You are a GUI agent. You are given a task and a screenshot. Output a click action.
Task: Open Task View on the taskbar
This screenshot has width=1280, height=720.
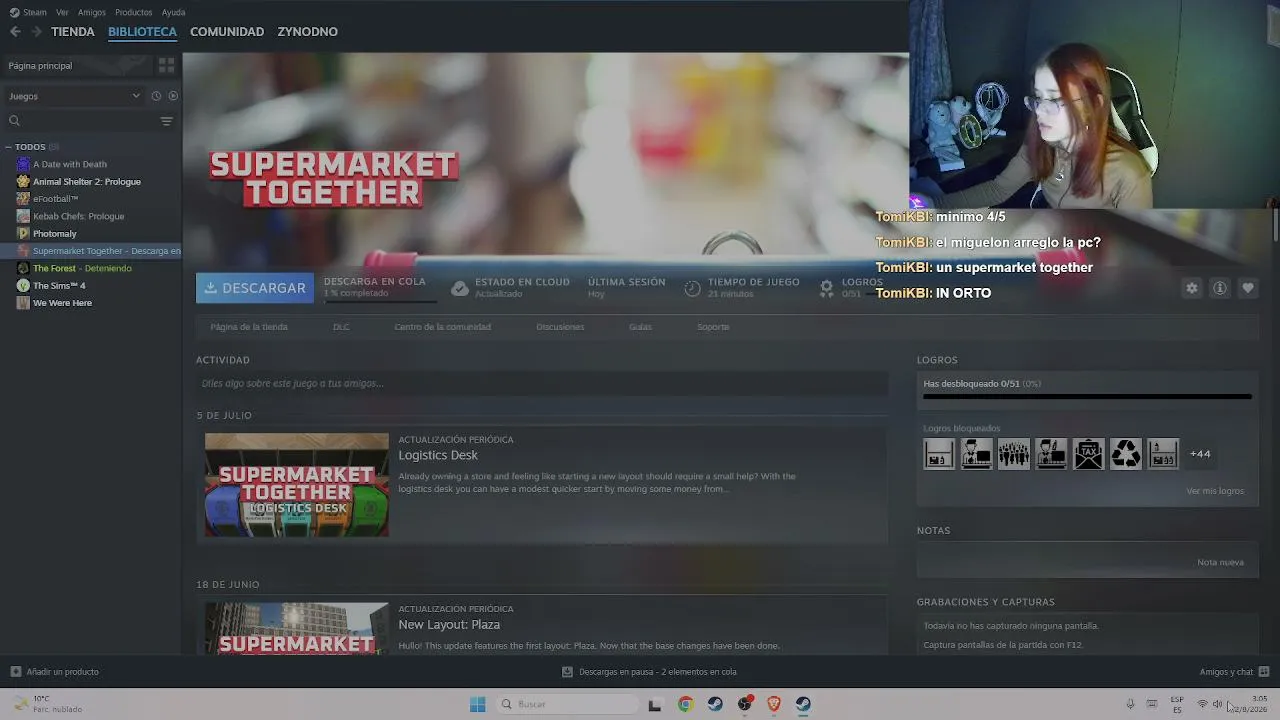[655, 704]
